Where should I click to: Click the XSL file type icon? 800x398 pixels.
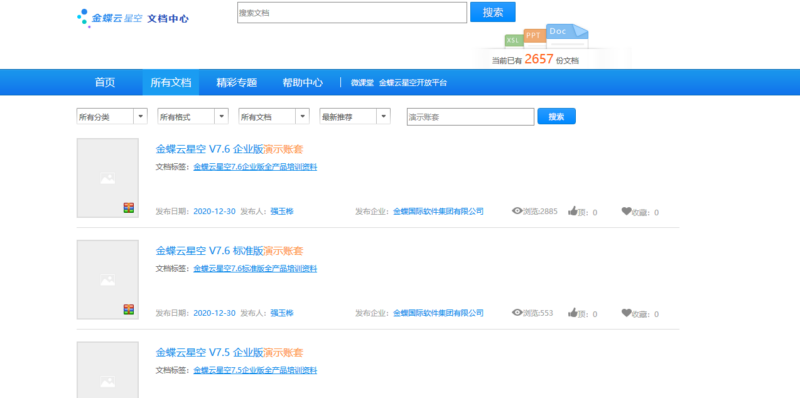coord(513,40)
